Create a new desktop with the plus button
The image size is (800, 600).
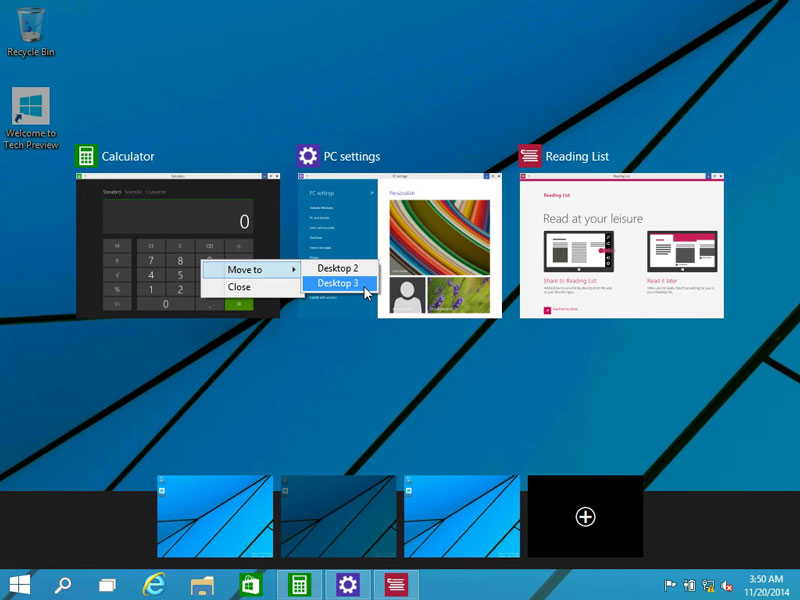click(586, 516)
